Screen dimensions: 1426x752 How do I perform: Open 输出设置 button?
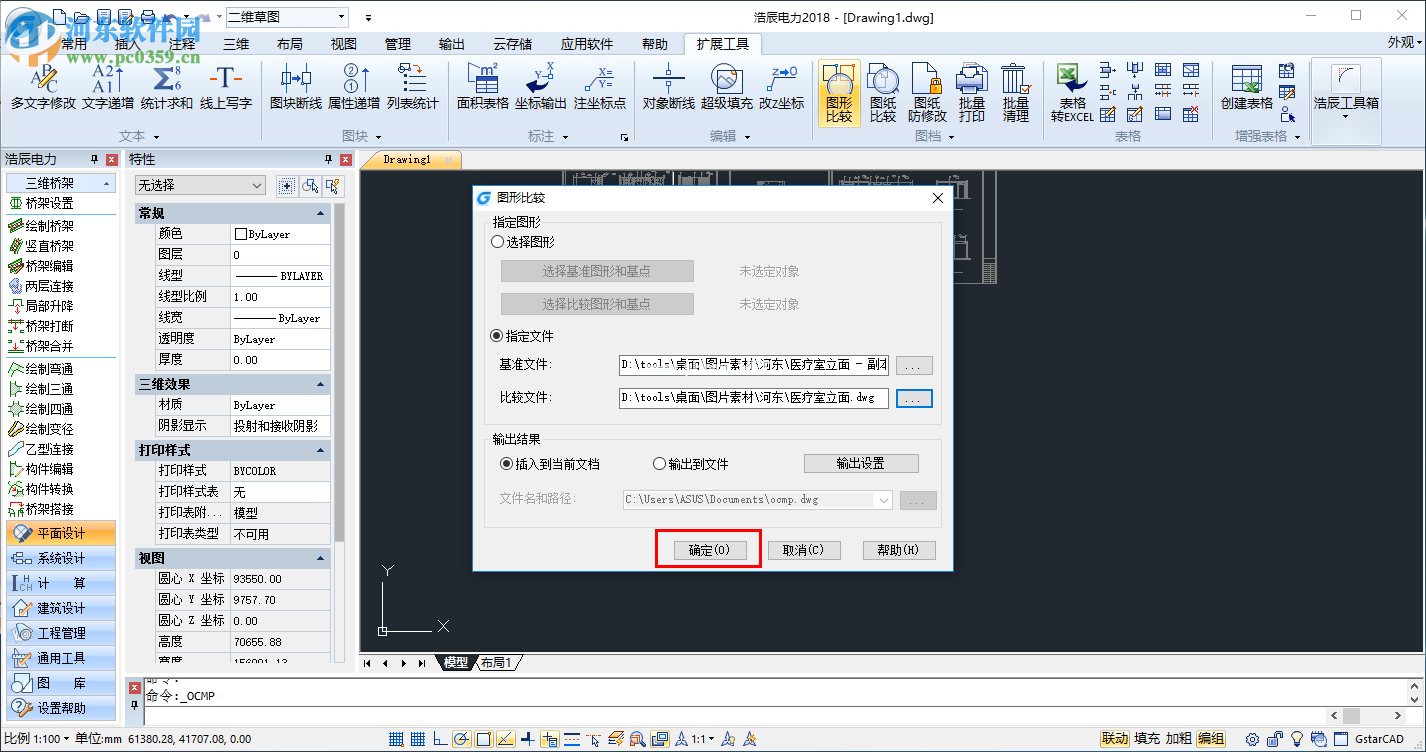pos(861,464)
